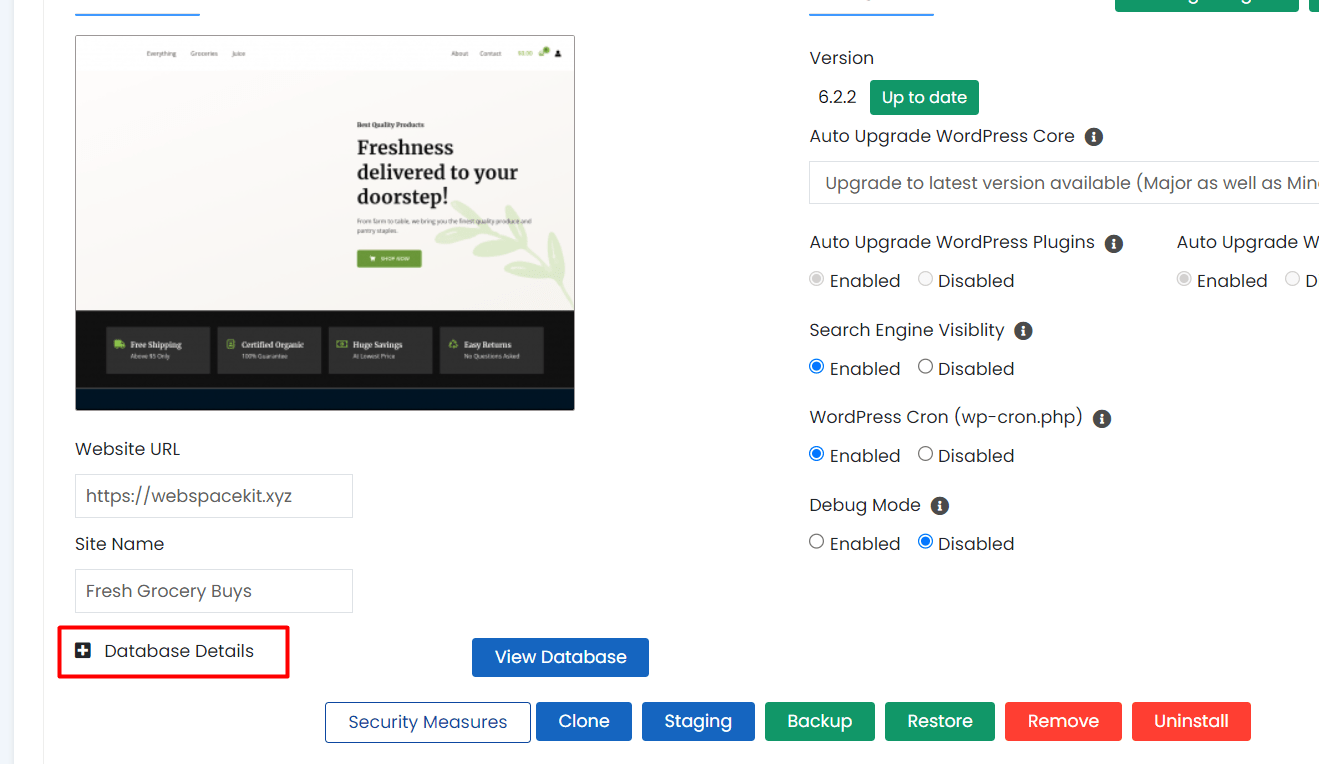Click Easy Returns card in preview
The width and height of the screenshot is (1319, 764).
pyautogui.click(x=491, y=350)
